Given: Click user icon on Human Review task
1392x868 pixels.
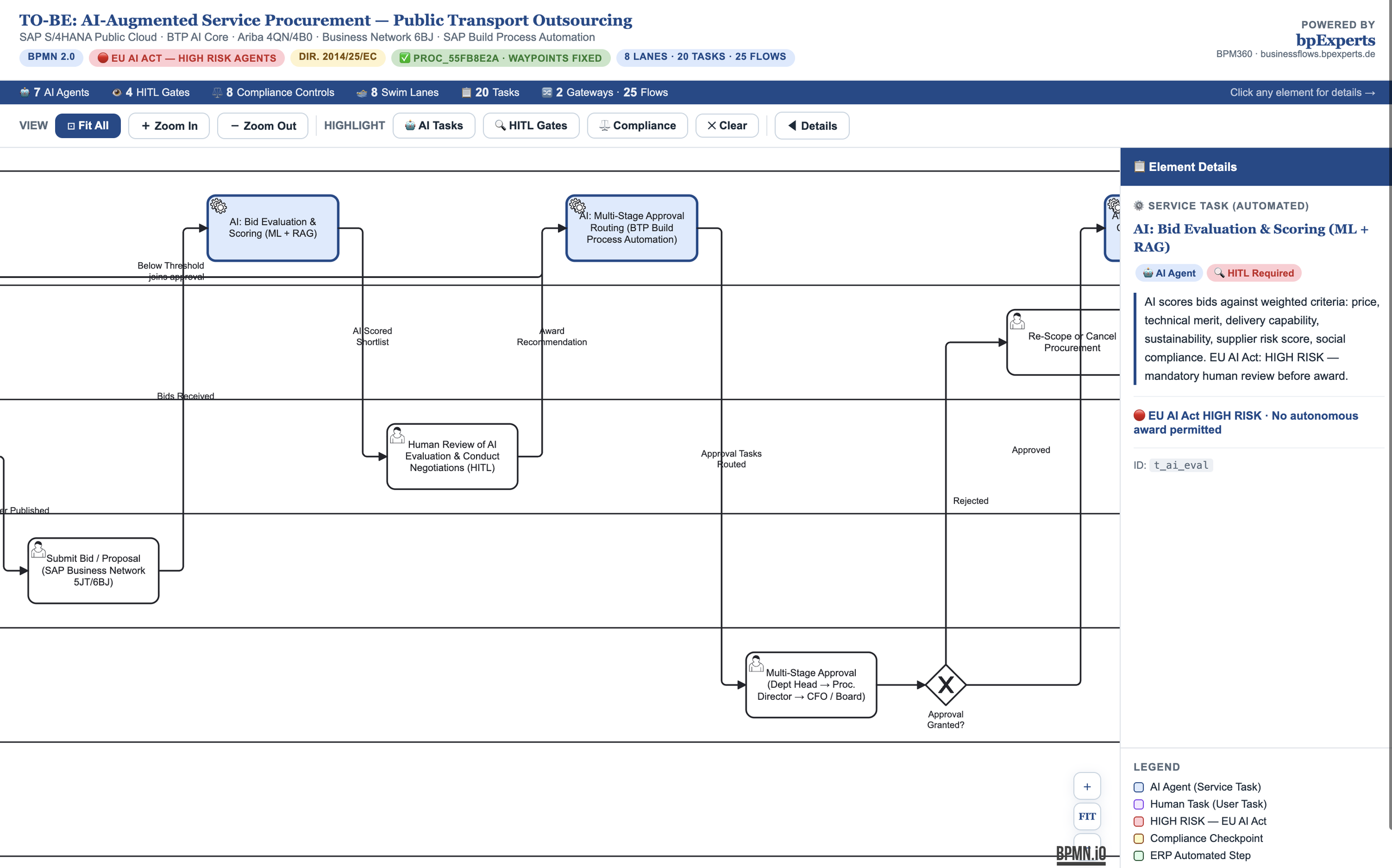Looking at the screenshot, I should [397, 435].
